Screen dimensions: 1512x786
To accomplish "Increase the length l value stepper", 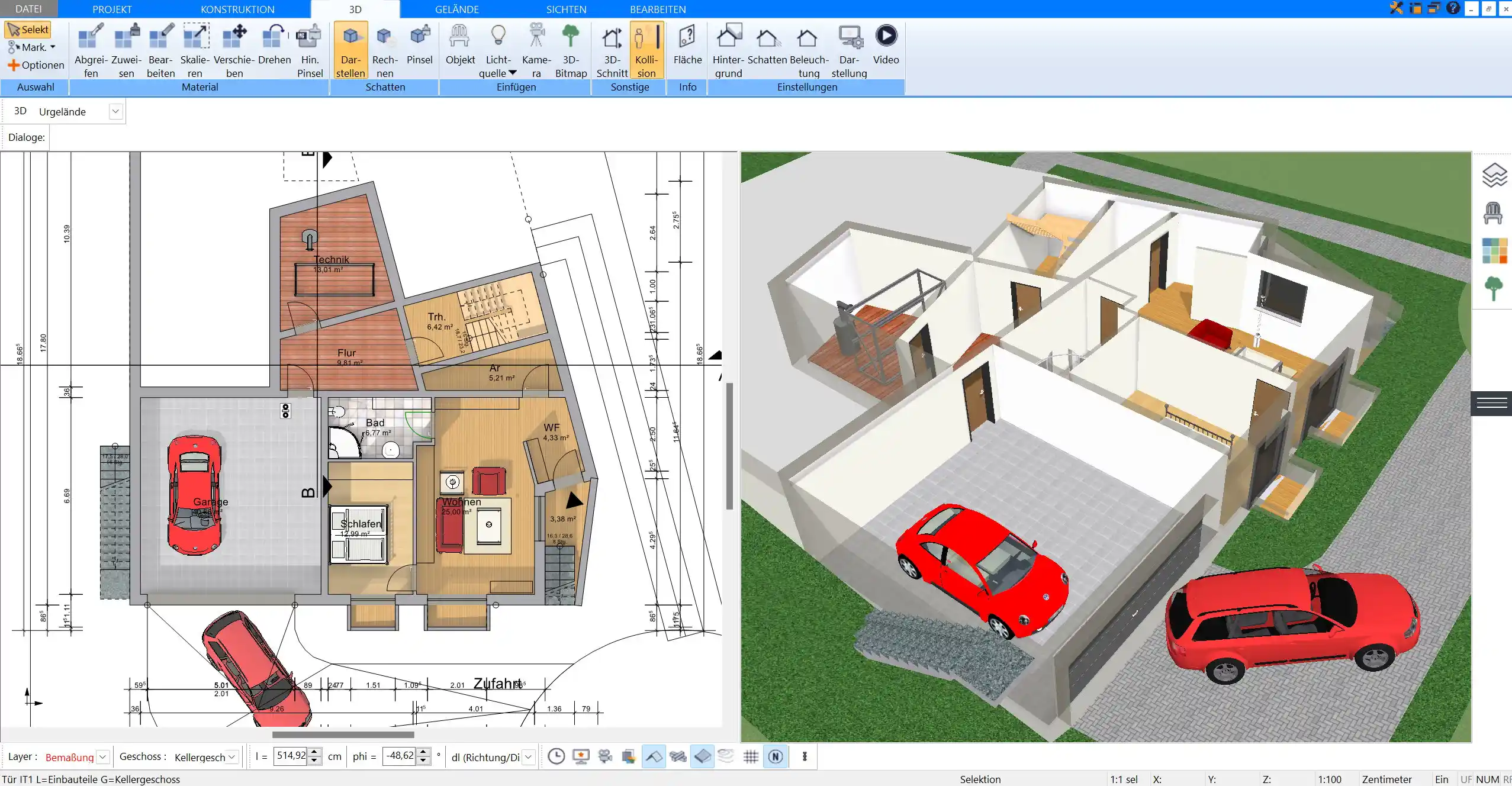I will pyautogui.click(x=315, y=752).
